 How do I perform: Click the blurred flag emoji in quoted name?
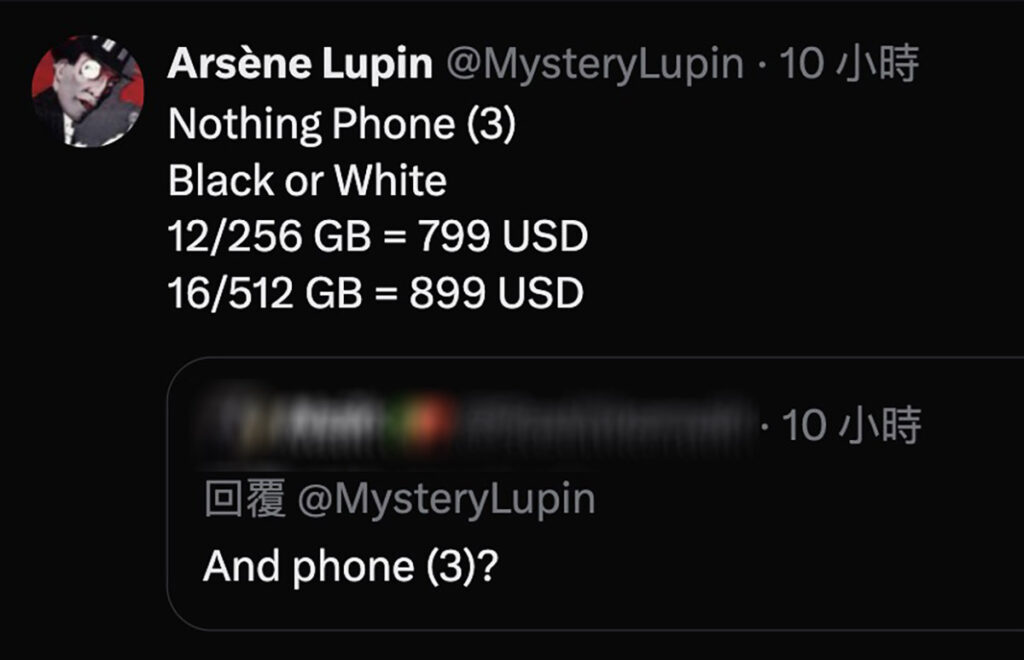click(426, 424)
